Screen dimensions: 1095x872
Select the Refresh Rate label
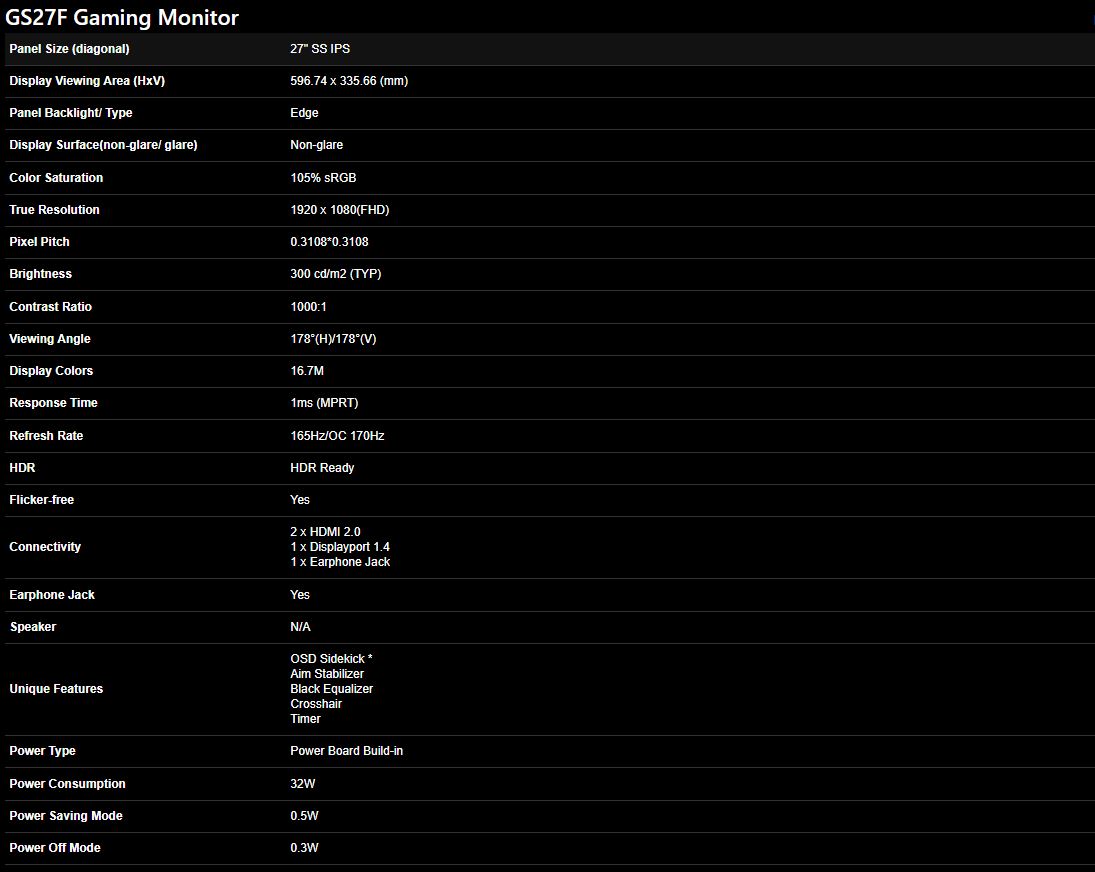coord(46,436)
